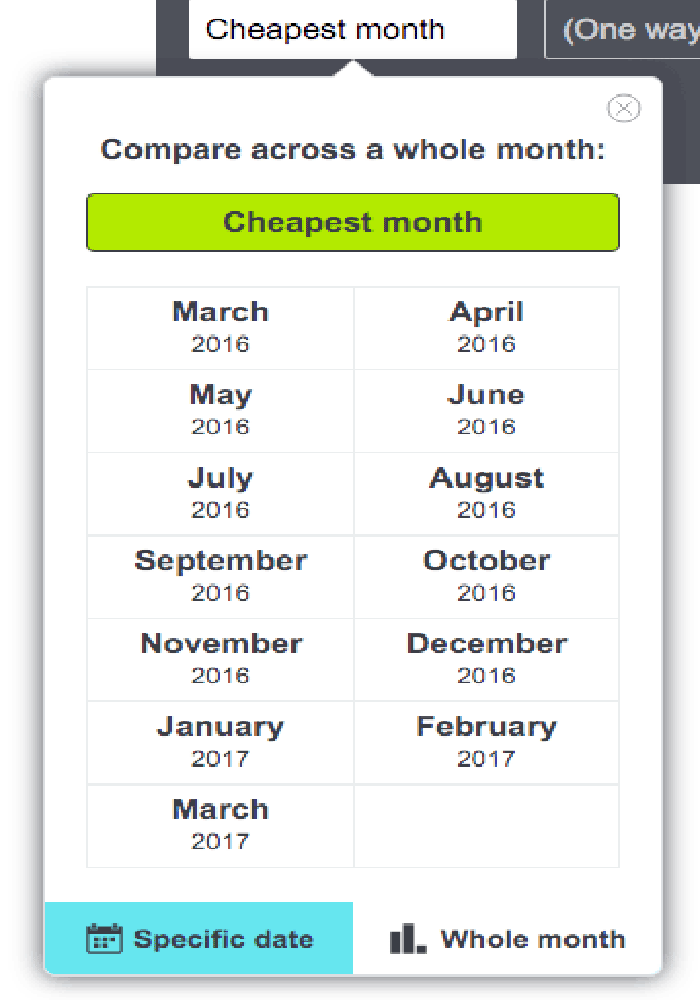The width and height of the screenshot is (700, 1000).
Task: Choose July 2016
Action: pyautogui.click(x=221, y=494)
